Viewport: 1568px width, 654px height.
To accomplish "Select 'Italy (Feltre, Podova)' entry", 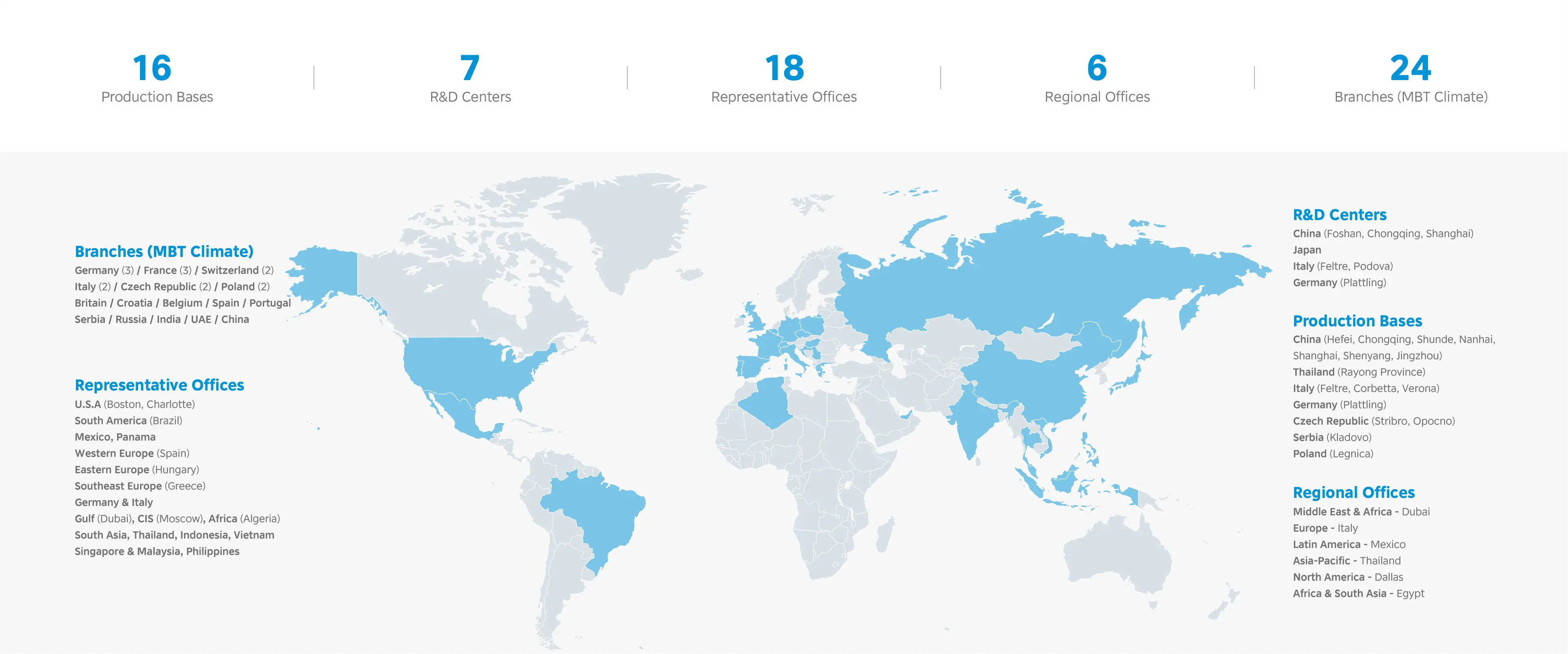I will pyautogui.click(x=1343, y=267).
